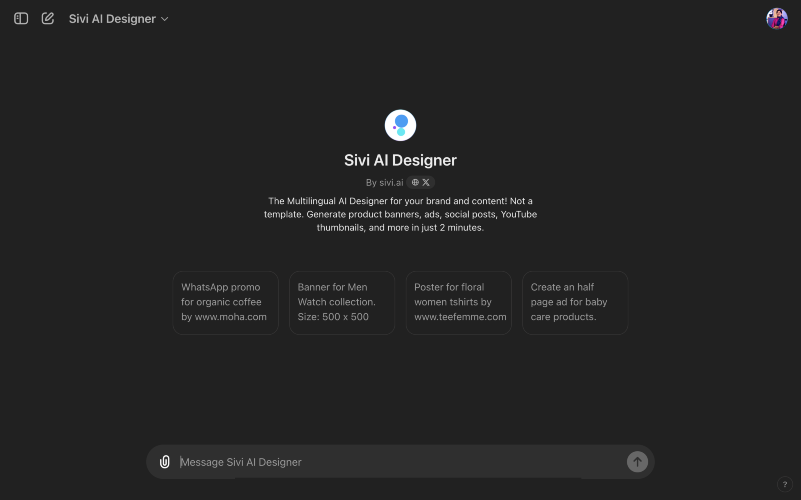Screen dimensions: 801x500
Task: Click the Sivi AI Designer logo
Action: click(400, 125)
